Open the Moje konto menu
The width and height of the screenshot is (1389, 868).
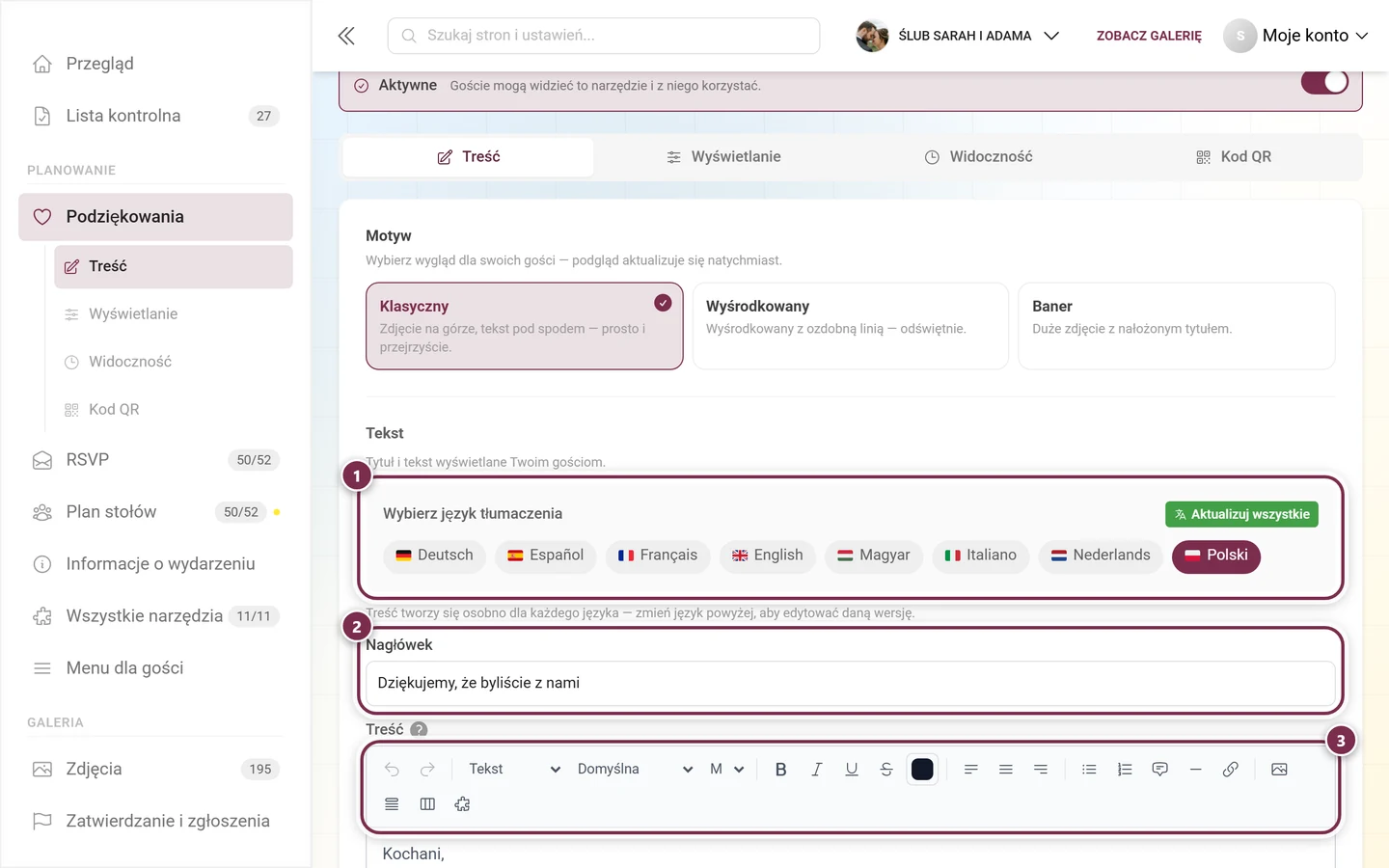1295,36
